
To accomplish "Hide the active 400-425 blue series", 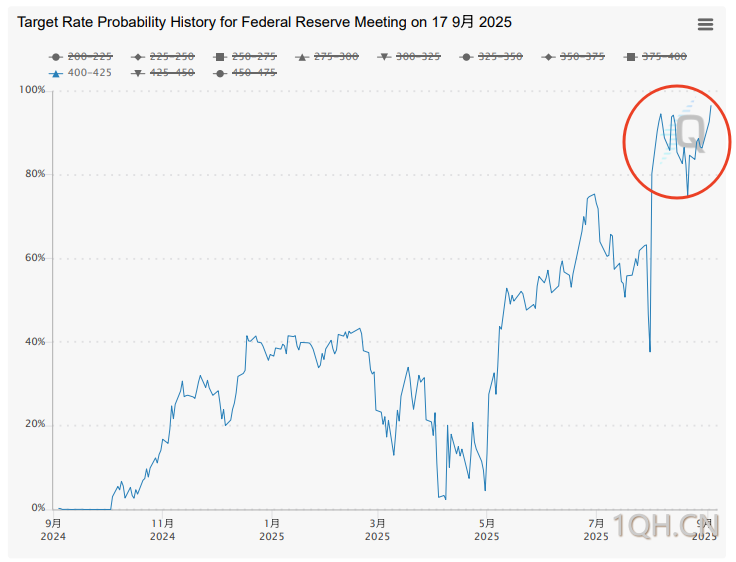I will [80, 73].
